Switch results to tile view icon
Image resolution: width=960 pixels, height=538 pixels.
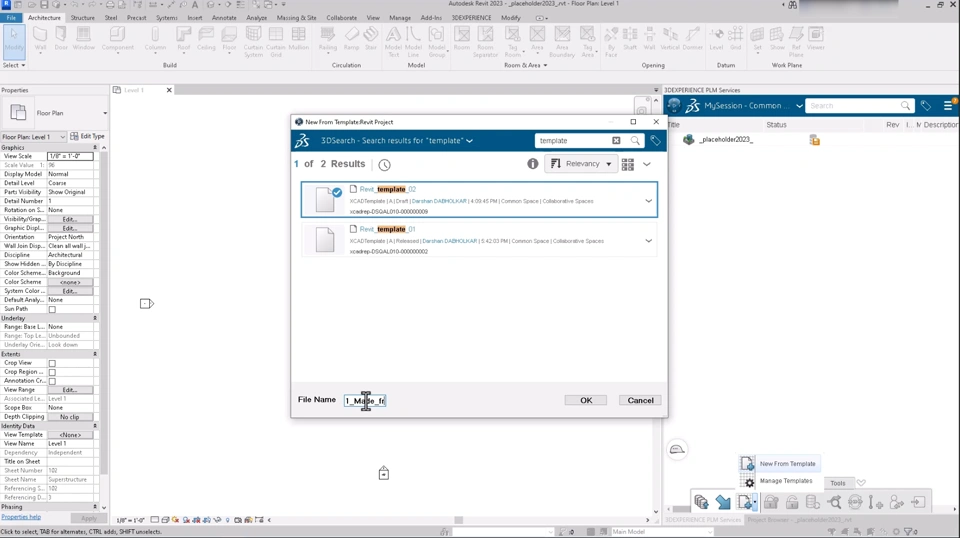[x=628, y=164]
